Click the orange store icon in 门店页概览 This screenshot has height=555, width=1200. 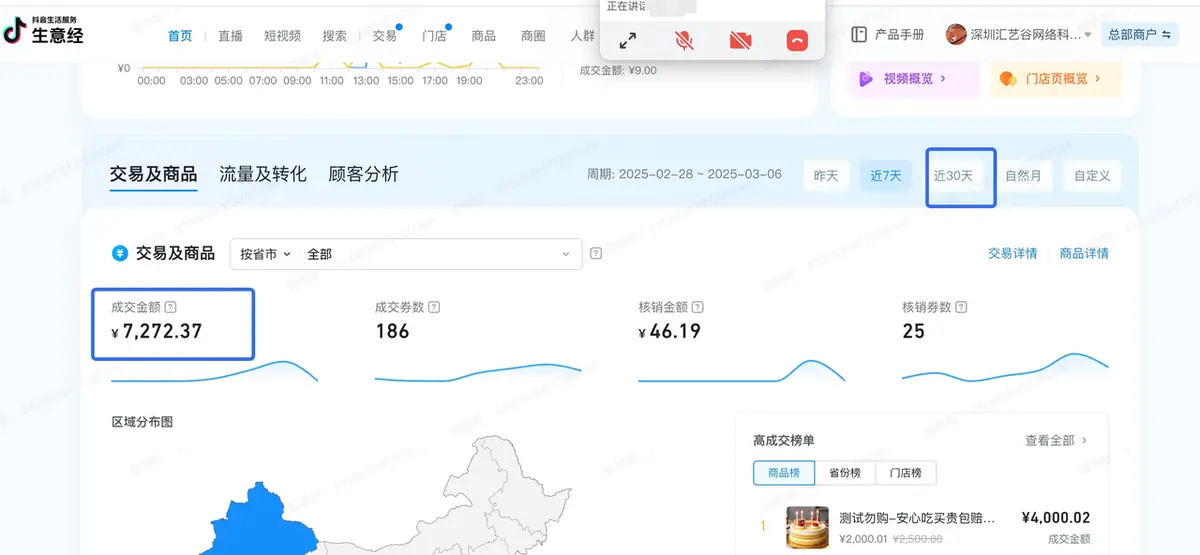click(x=1008, y=78)
